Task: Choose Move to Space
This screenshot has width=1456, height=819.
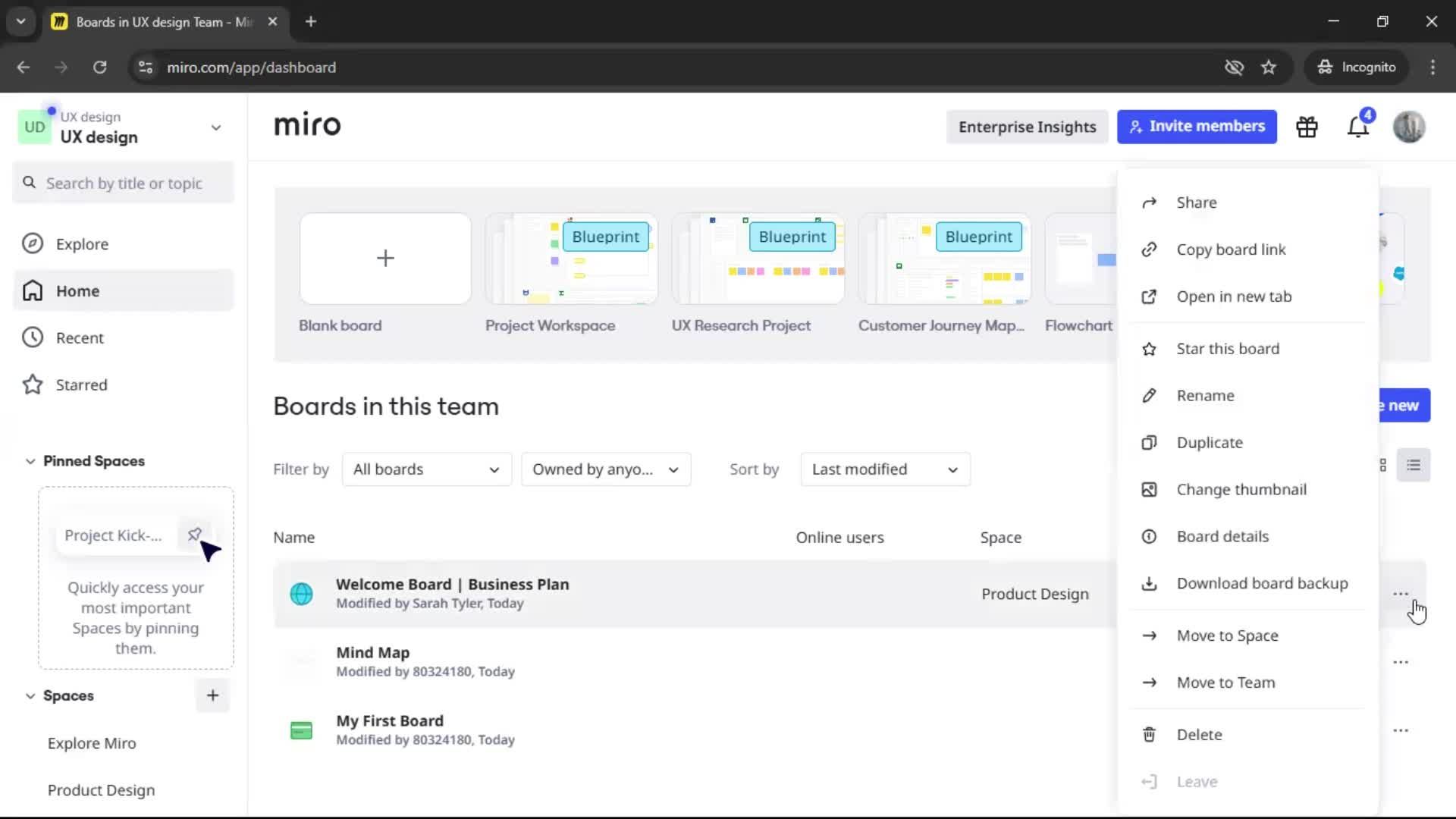Action: (1247, 635)
